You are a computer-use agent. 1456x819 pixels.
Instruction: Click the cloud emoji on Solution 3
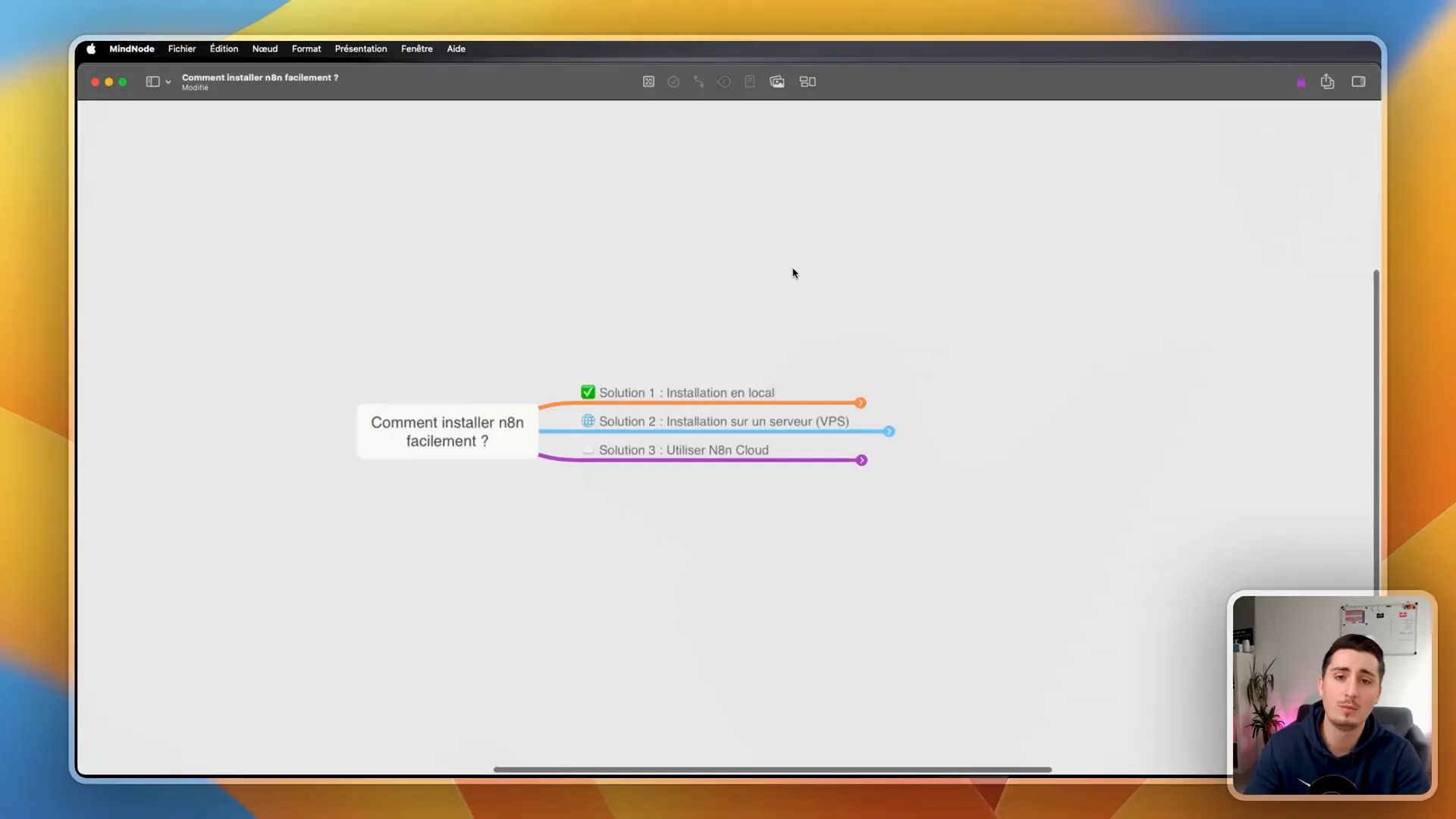coord(588,450)
